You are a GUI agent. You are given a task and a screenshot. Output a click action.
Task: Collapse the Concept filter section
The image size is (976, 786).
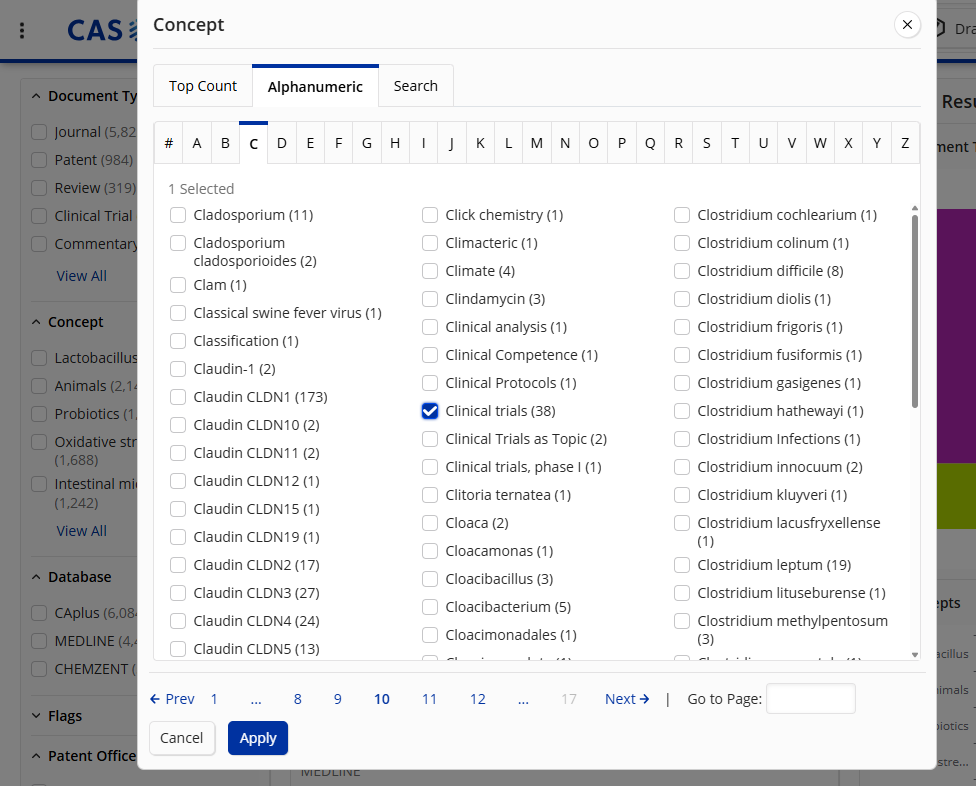pyautogui.click(x=37, y=322)
